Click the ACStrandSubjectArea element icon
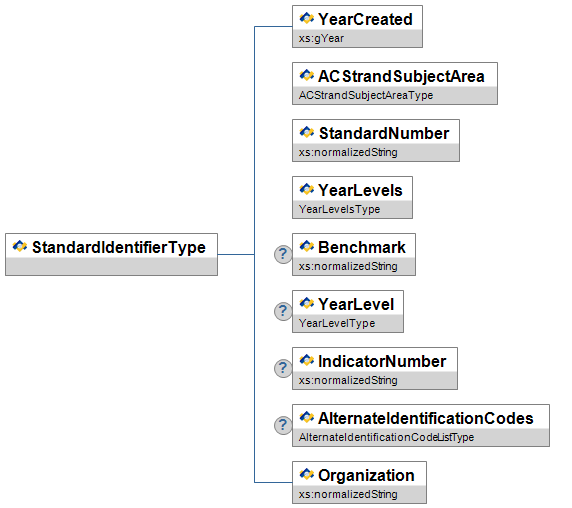This screenshot has width=572, height=508. click(x=306, y=75)
